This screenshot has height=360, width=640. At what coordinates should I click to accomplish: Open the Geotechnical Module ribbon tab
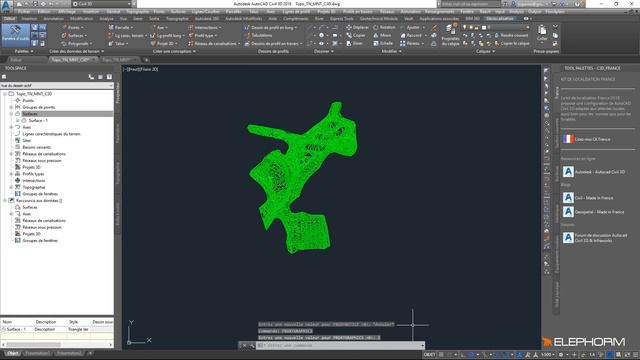[x=379, y=19]
